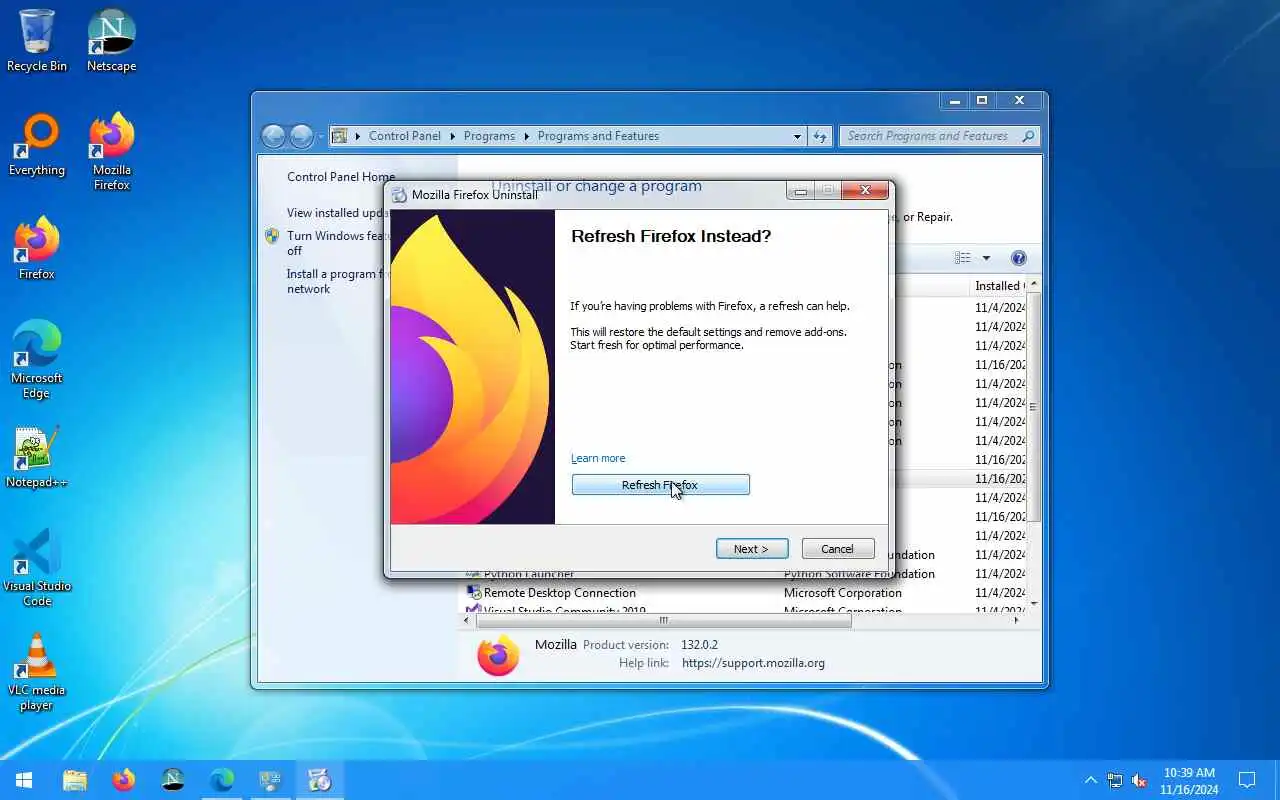Click the Firefox Uninstall taskbar button

coord(320,780)
